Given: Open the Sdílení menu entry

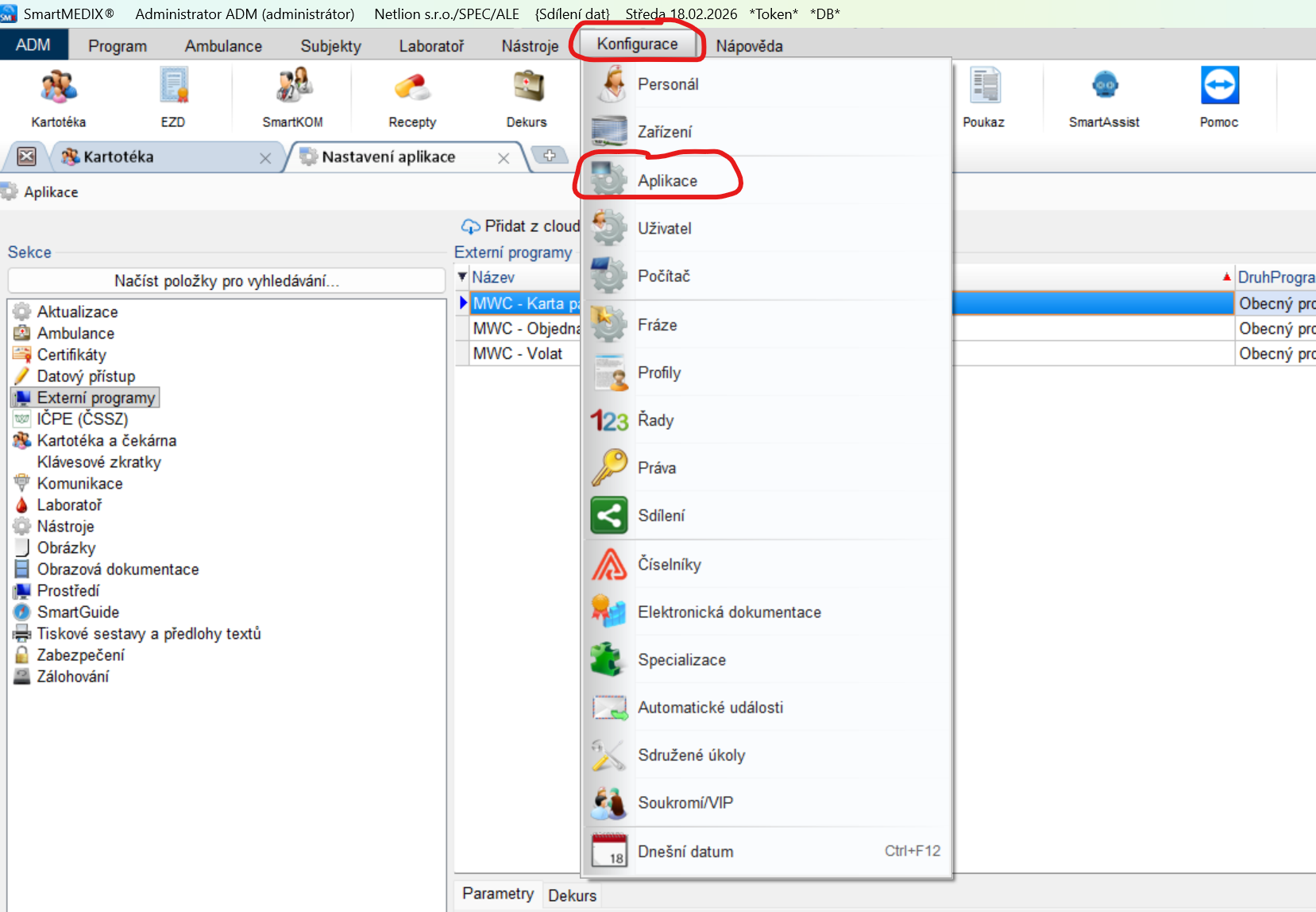Looking at the screenshot, I should (x=661, y=516).
